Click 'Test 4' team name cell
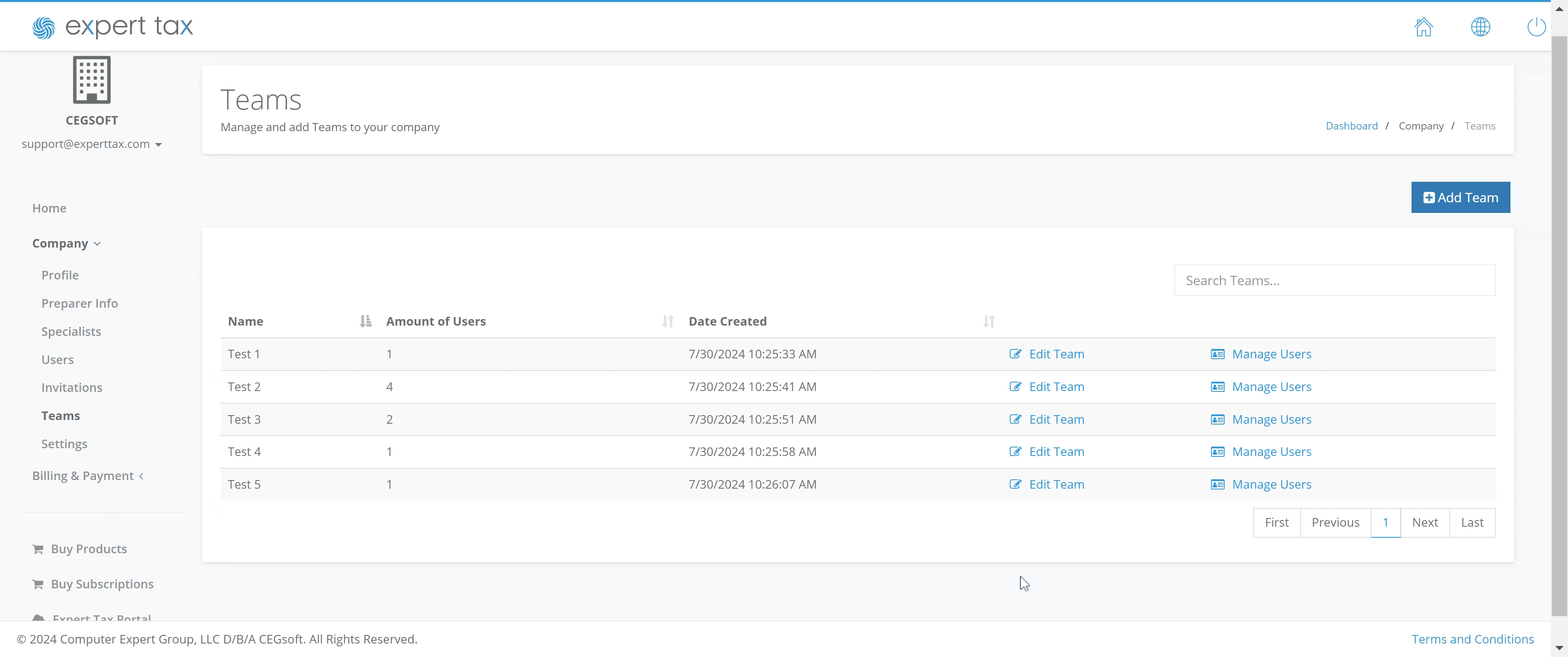 pyautogui.click(x=244, y=451)
